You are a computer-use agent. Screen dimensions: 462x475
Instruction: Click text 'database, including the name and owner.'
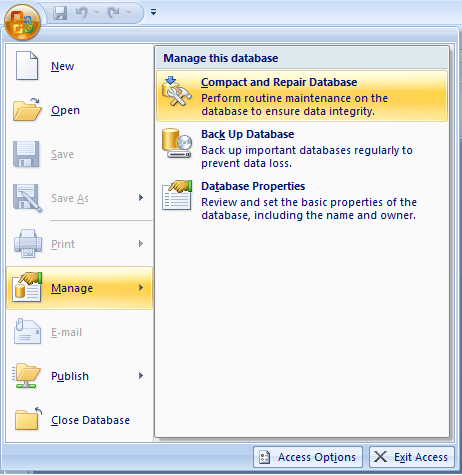pos(309,215)
